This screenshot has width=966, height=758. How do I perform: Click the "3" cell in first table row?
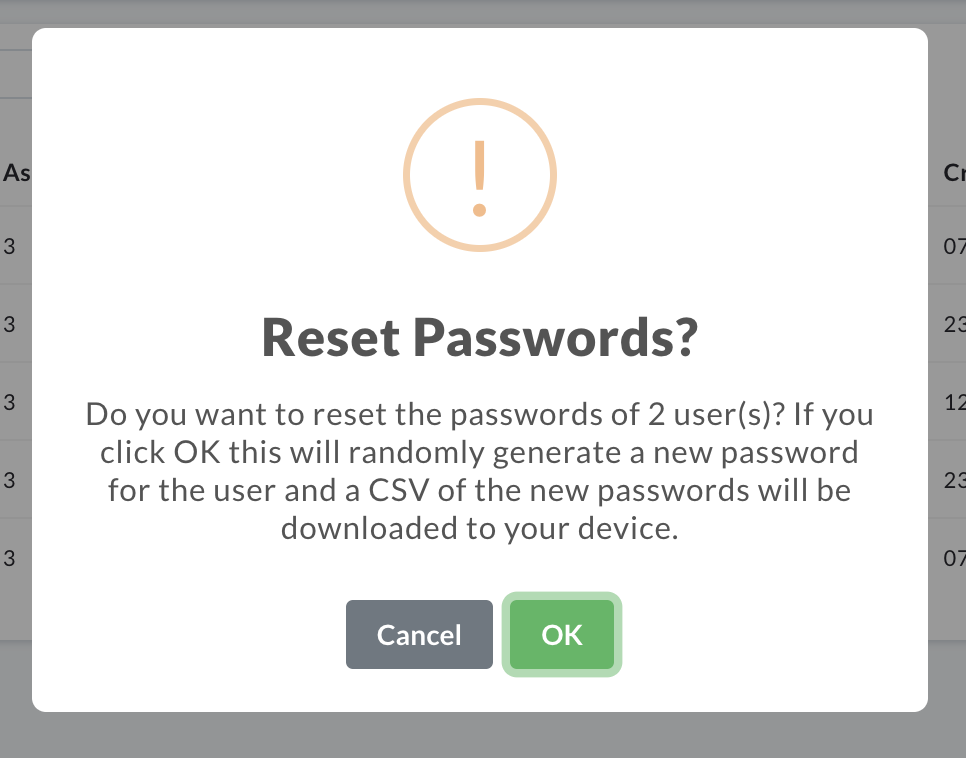(9, 247)
